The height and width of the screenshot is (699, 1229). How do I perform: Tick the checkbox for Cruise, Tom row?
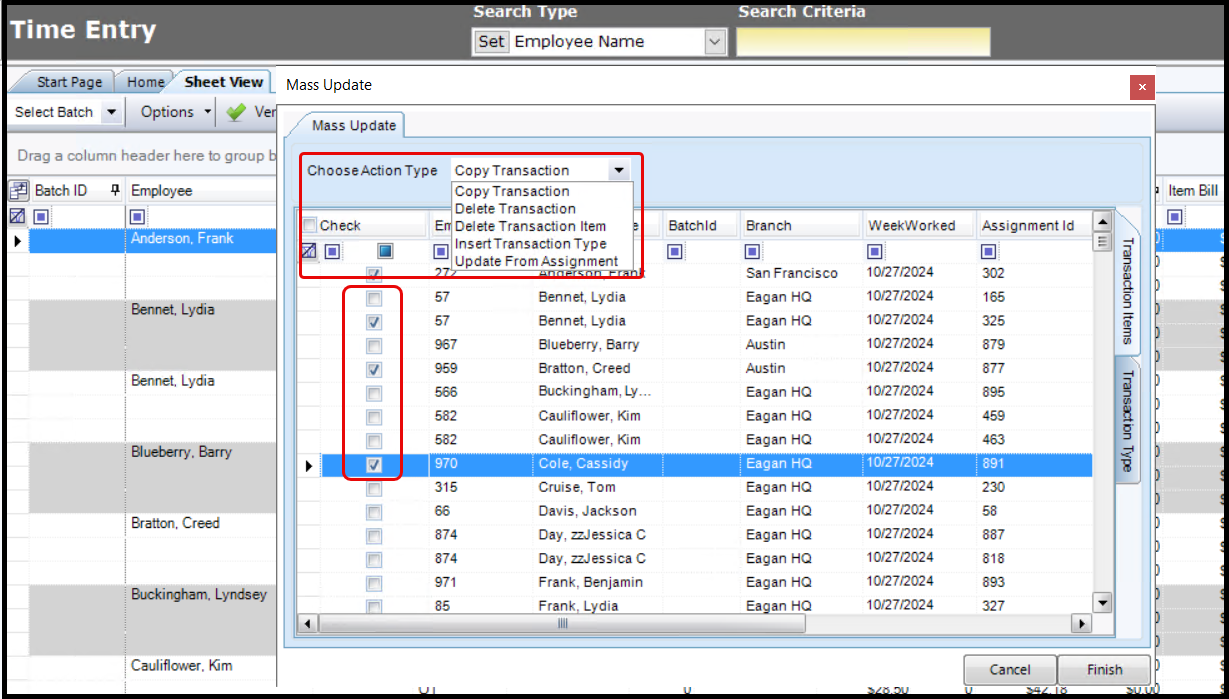[x=374, y=489]
